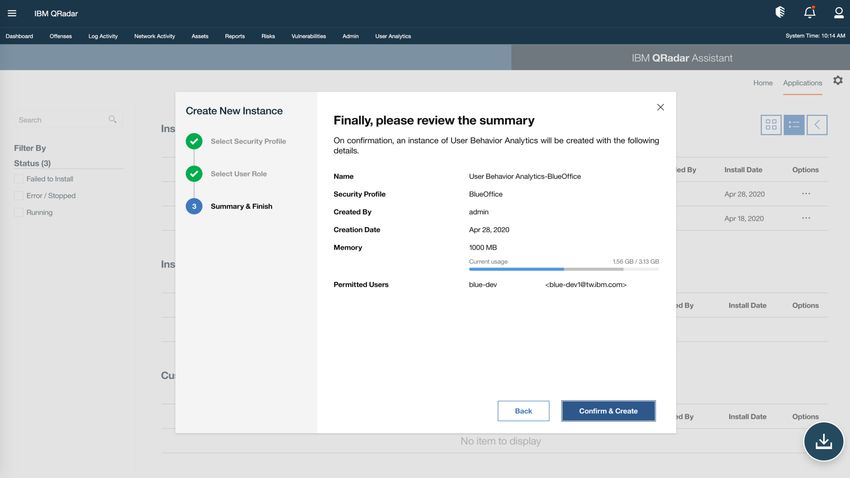Viewport: 850px width, 478px height.
Task: Click the blue-dev permitted user name
Action: pyautogui.click(x=483, y=285)
